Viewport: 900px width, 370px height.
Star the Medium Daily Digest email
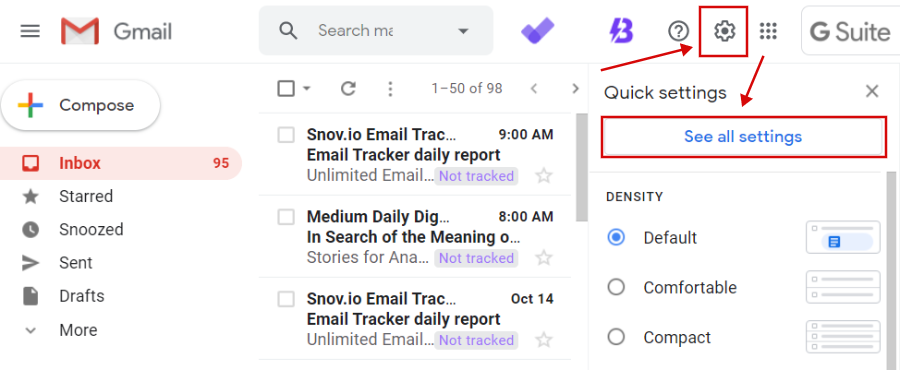pyautogui.click(x=543, y=258)
